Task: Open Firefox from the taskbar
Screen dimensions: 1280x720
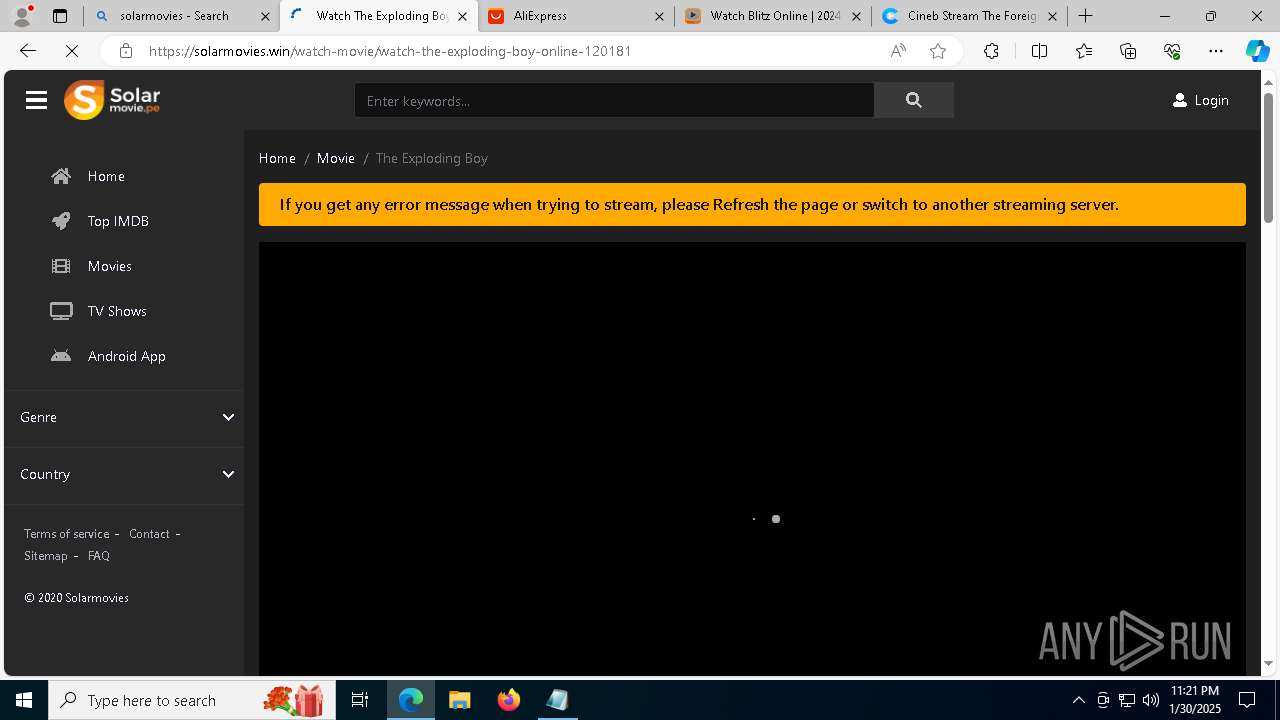Action: 509,700
